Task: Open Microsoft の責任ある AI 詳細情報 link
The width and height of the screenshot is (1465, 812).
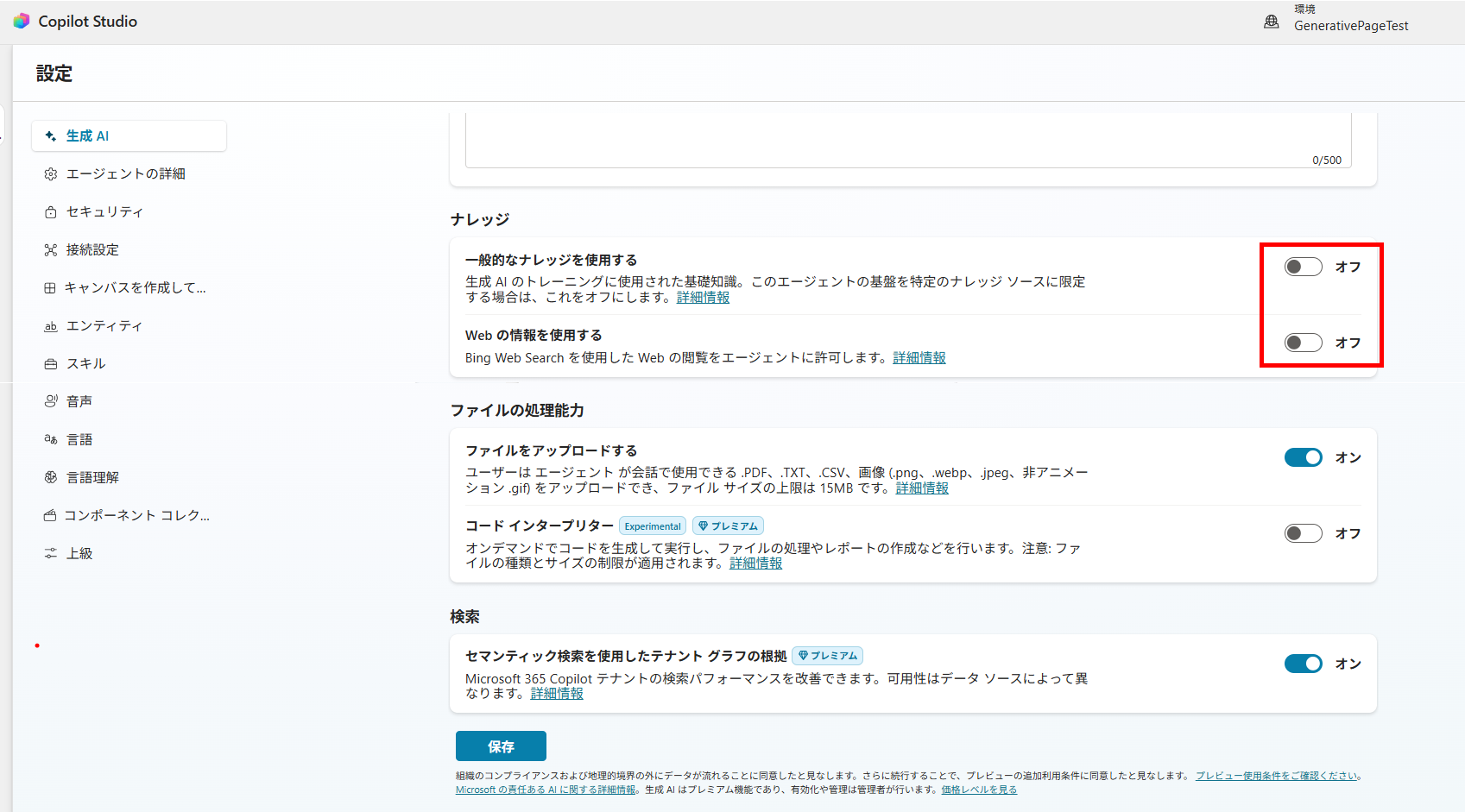Action: (x=546, y=790)
